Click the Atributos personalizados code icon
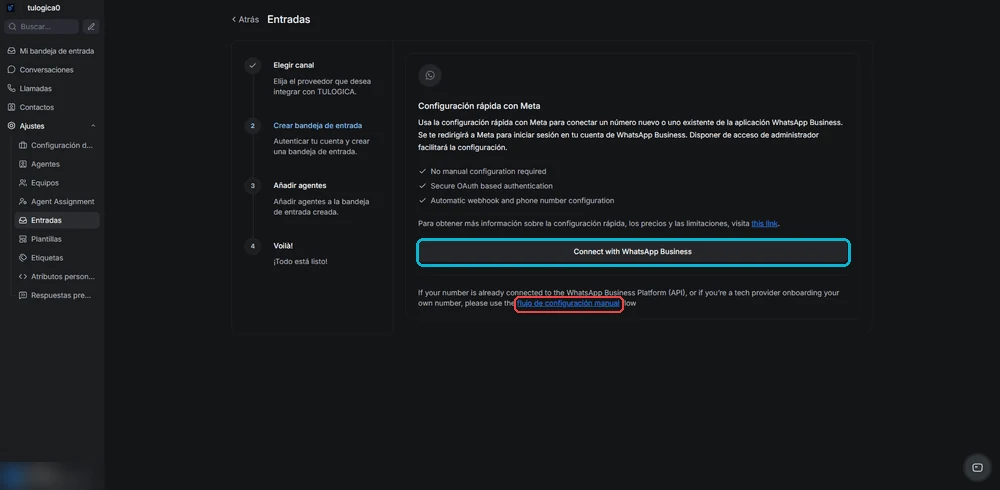Screen dimensions: 1000x490 pos(23,277)
